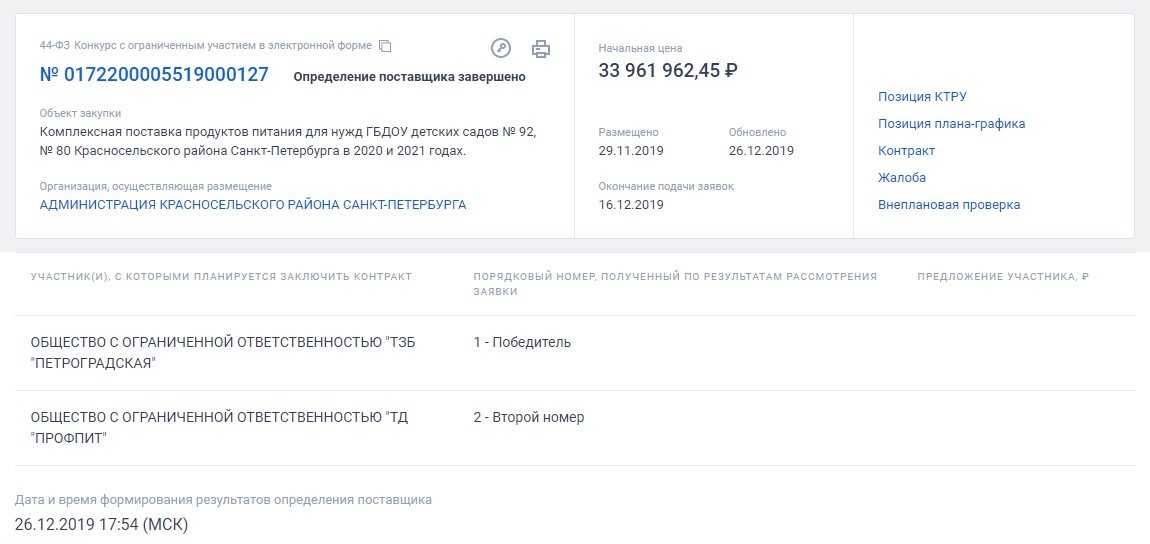Go to the Контракт link
Screen dimensions: 1150x544
[906, 151]
